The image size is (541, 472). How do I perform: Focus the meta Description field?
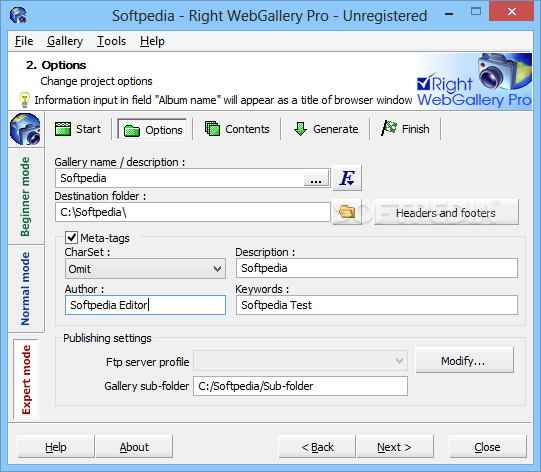point(377,268)
